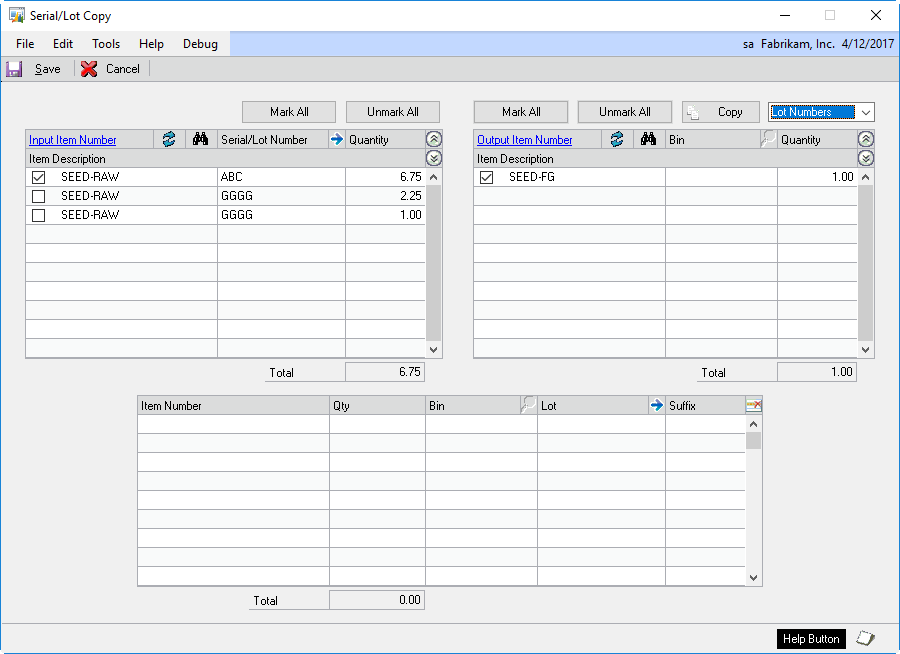Uncheck SEED-RAW row with lot ABC

click(x=39, y=177)
